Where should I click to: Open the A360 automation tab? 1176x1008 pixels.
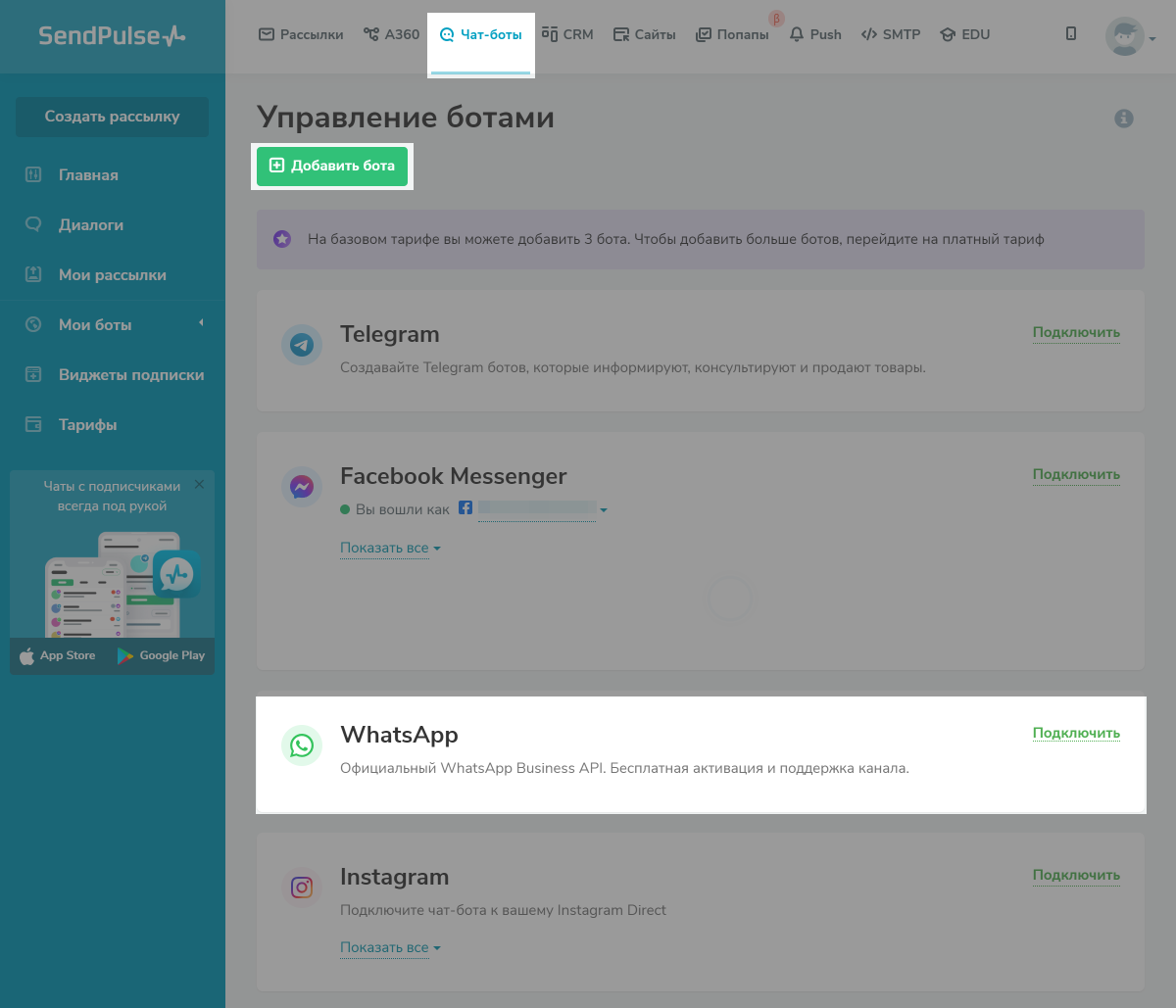tap(391, 34)
